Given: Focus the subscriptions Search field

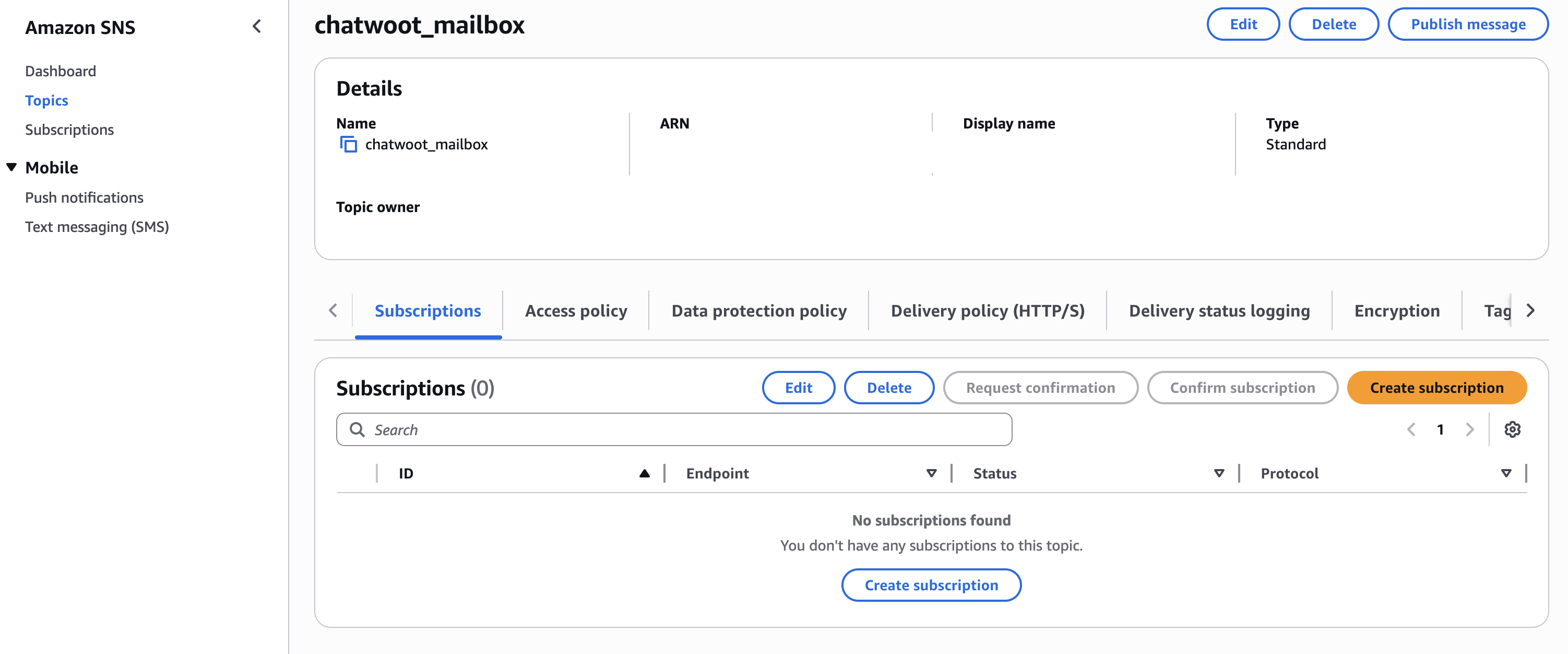Looking at the screenshot, I should 673,429.
